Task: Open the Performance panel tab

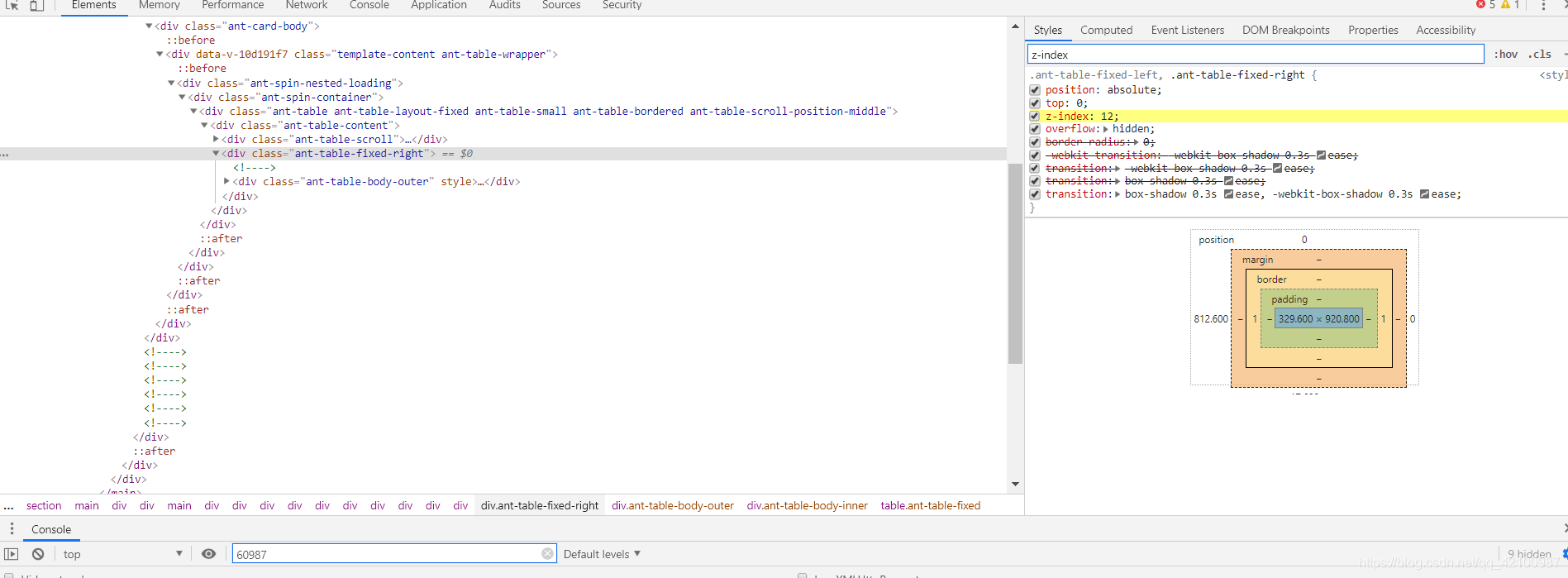Action: click(x=232, y=5)
